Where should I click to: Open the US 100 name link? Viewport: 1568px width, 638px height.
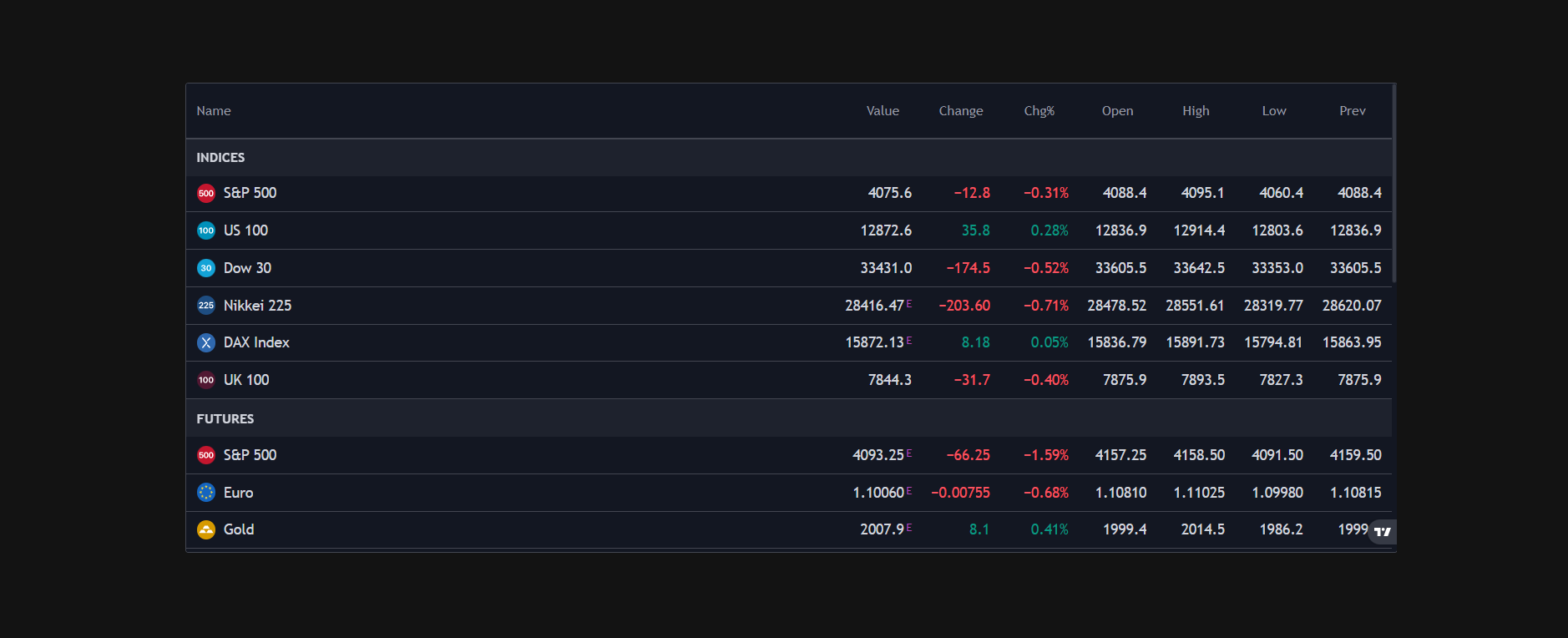pyautogui.click(x=245, y=230)
